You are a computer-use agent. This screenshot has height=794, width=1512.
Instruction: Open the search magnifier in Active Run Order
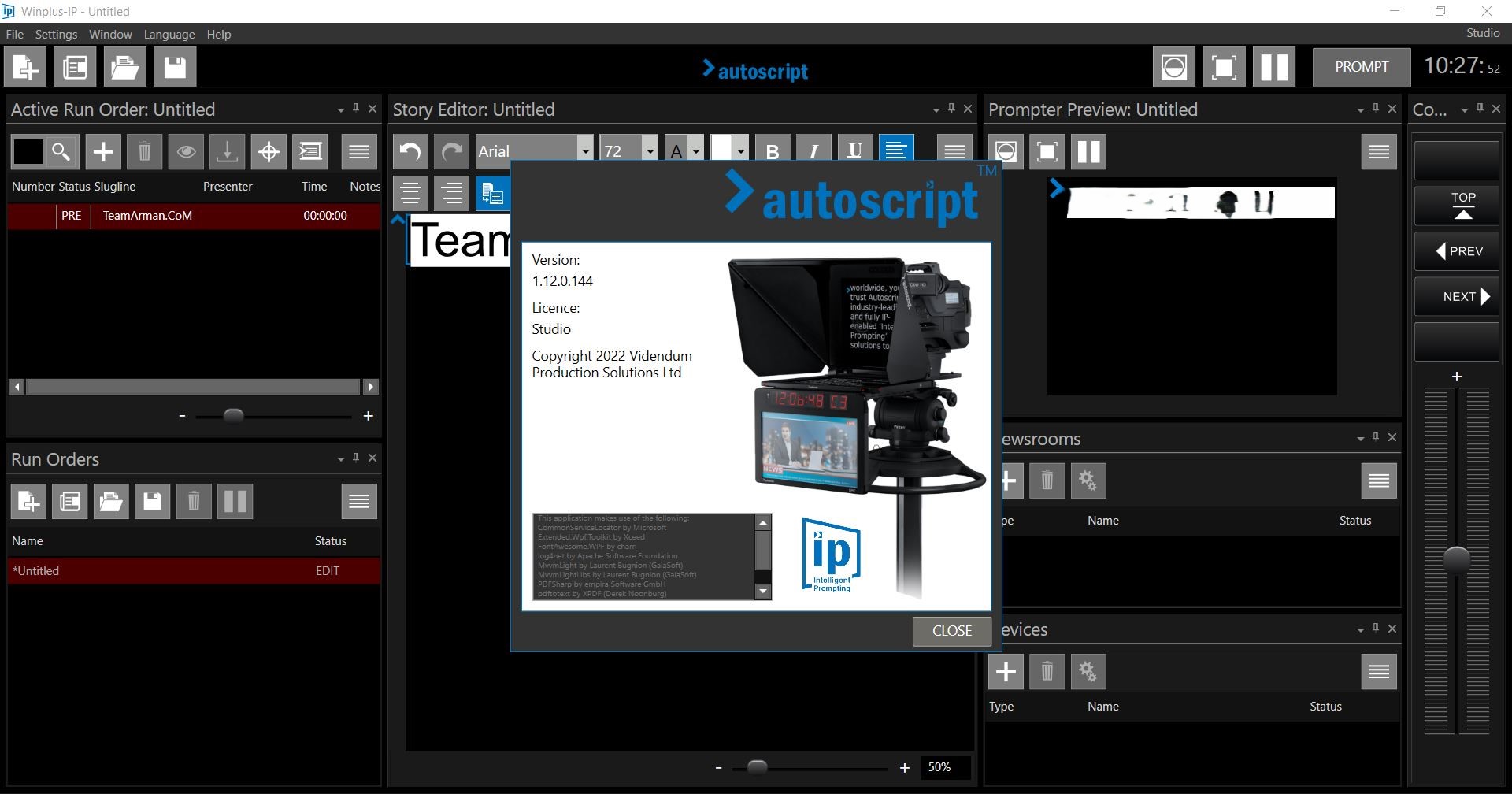pos(61,151)
